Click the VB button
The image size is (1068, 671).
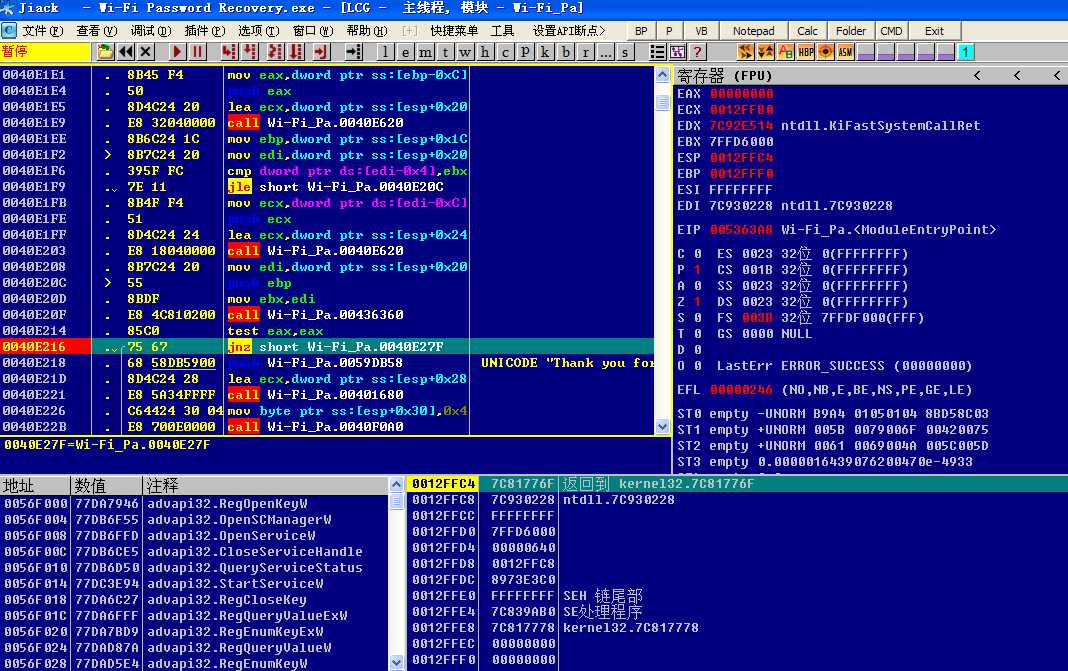(701, 31)
